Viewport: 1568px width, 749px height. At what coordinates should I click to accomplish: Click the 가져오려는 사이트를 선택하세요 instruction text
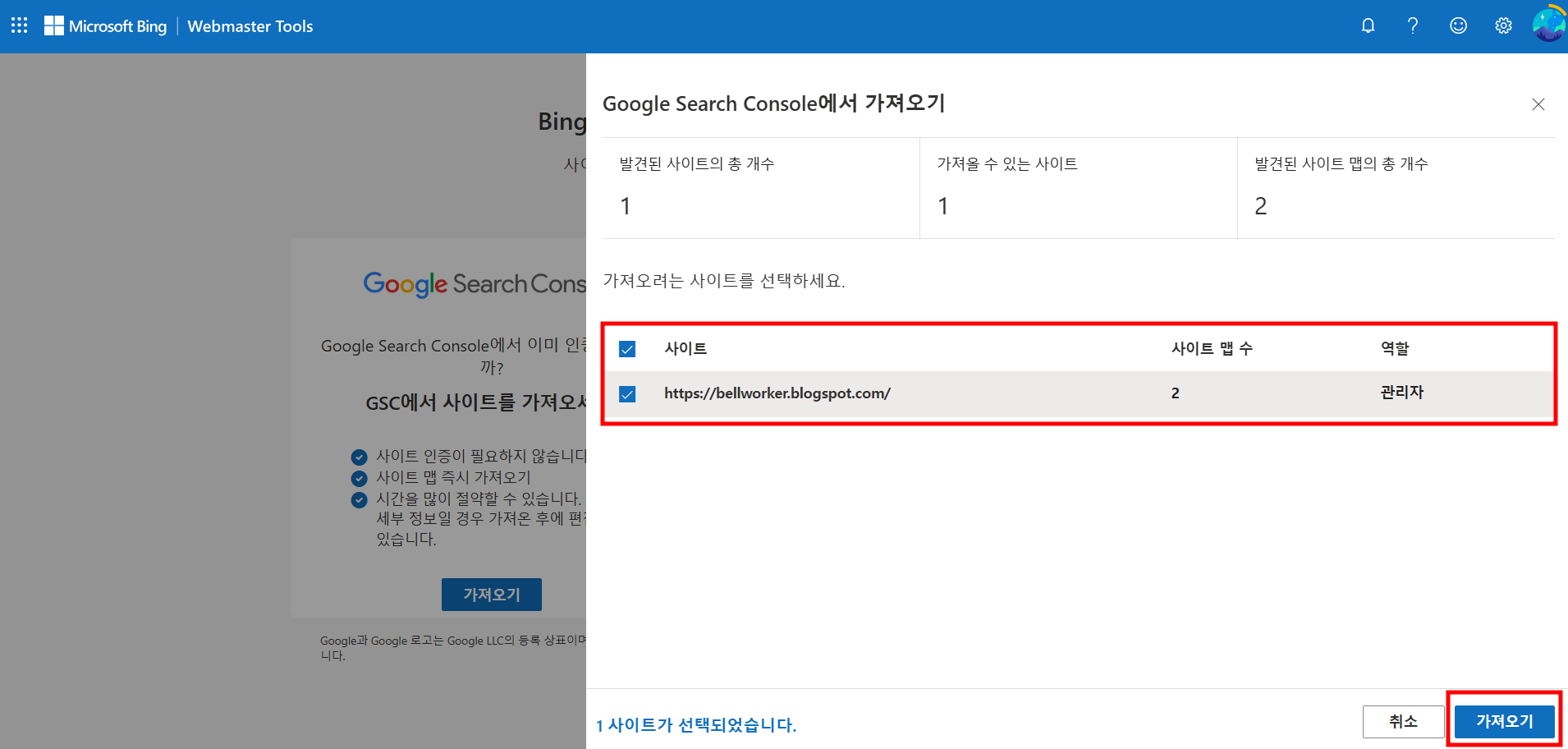724,281
